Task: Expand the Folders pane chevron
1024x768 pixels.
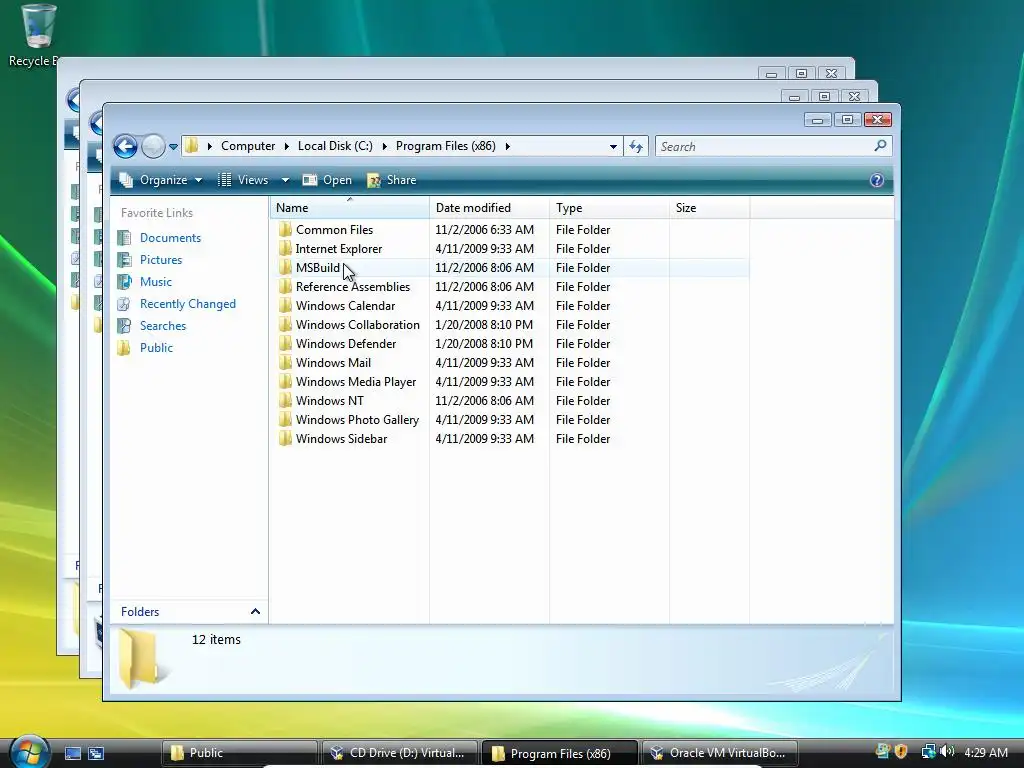Action: (255, 611)
